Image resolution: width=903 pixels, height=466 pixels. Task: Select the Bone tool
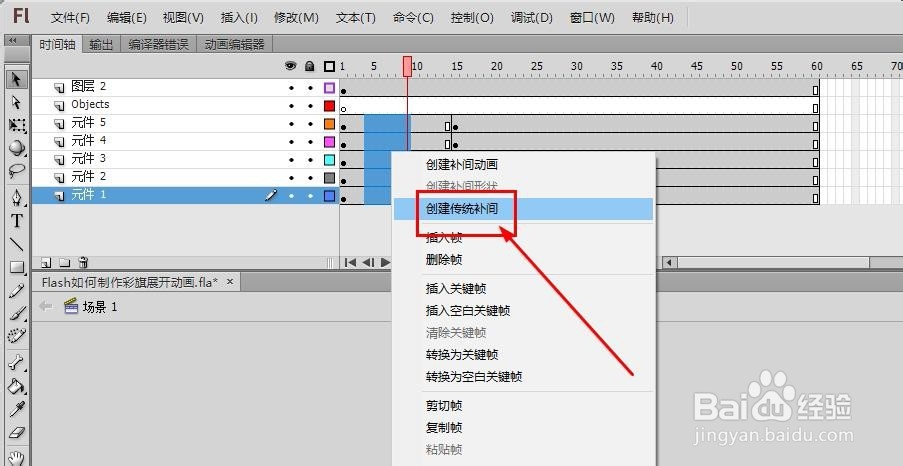pyautogui.click(x=17, y=362)
